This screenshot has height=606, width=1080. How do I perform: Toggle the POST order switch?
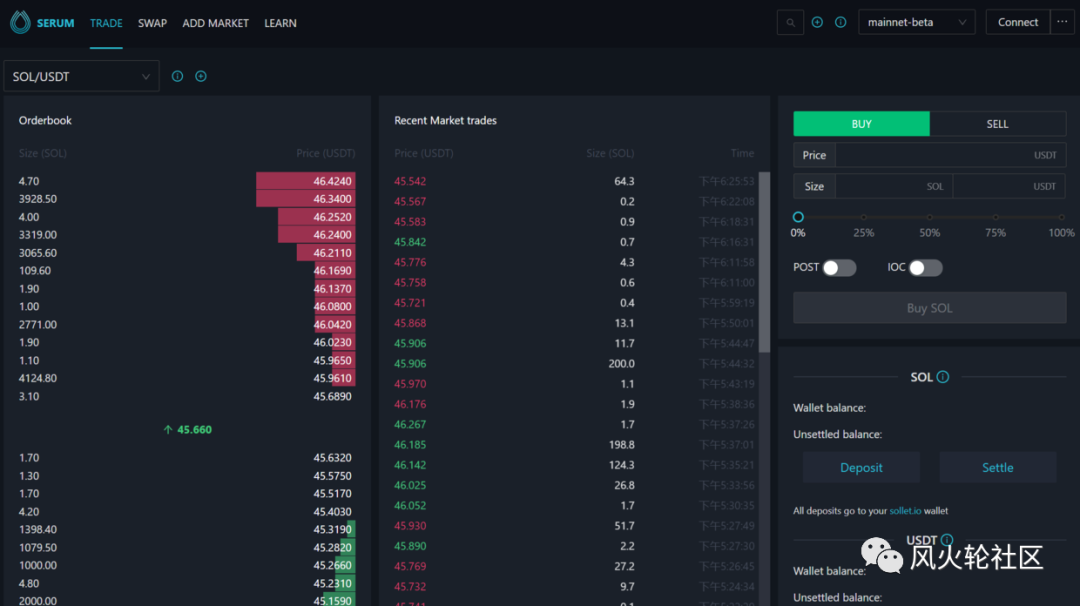tap(839, 268)
